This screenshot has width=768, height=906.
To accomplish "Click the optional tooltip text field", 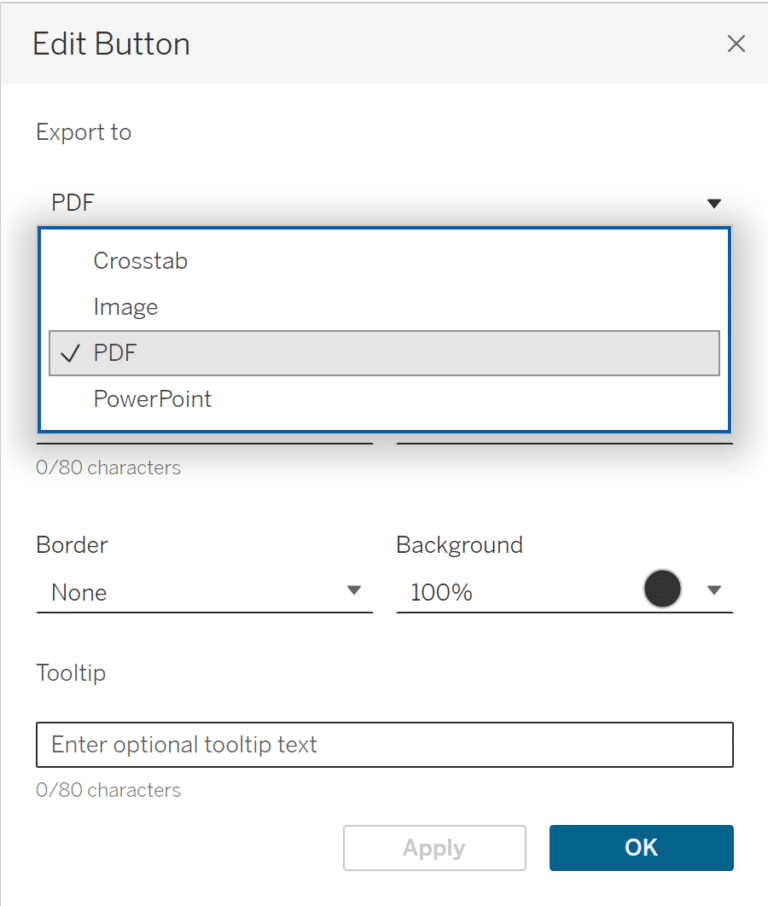I will pos(384,745).
